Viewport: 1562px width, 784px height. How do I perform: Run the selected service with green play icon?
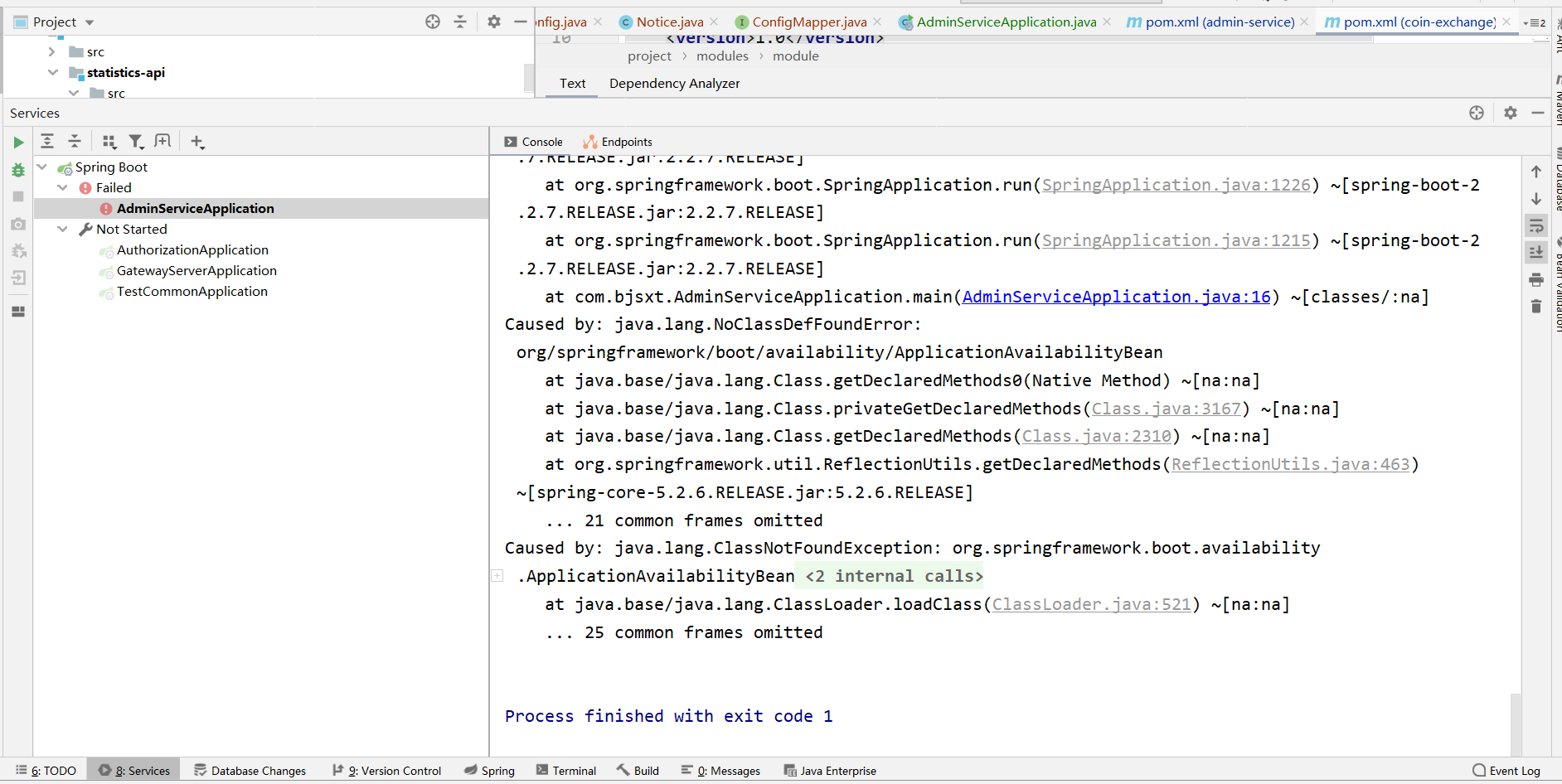[x=18, y=143]
